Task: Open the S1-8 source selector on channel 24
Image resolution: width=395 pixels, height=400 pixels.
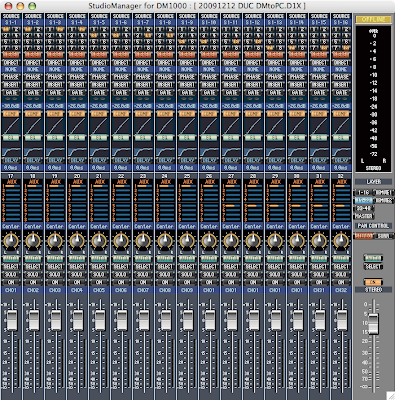Action: [165, 22]
